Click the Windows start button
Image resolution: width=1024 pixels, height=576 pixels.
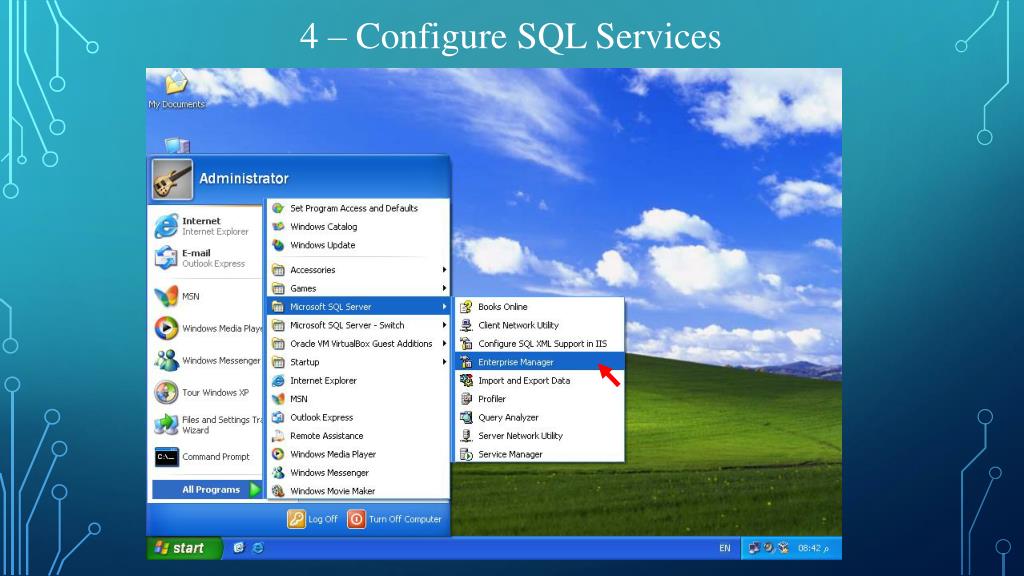(184, 548)
